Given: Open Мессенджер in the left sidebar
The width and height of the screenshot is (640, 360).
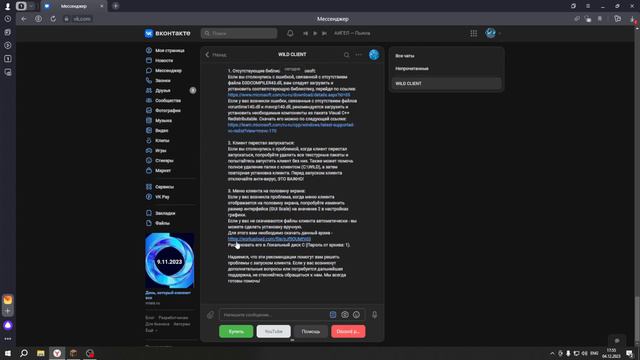Looking at the screenshot, I should (169, 70).
